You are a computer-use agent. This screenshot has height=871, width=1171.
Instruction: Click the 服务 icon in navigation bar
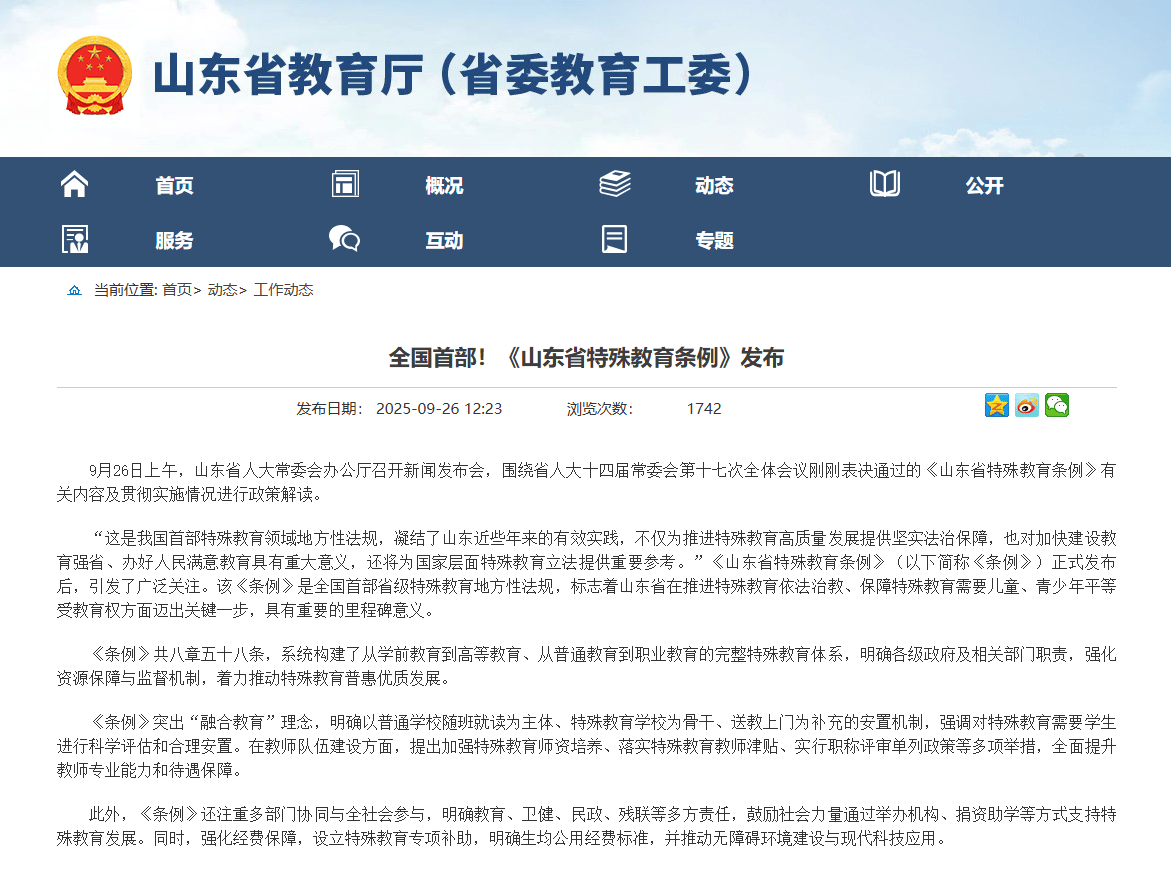point(75,239)
